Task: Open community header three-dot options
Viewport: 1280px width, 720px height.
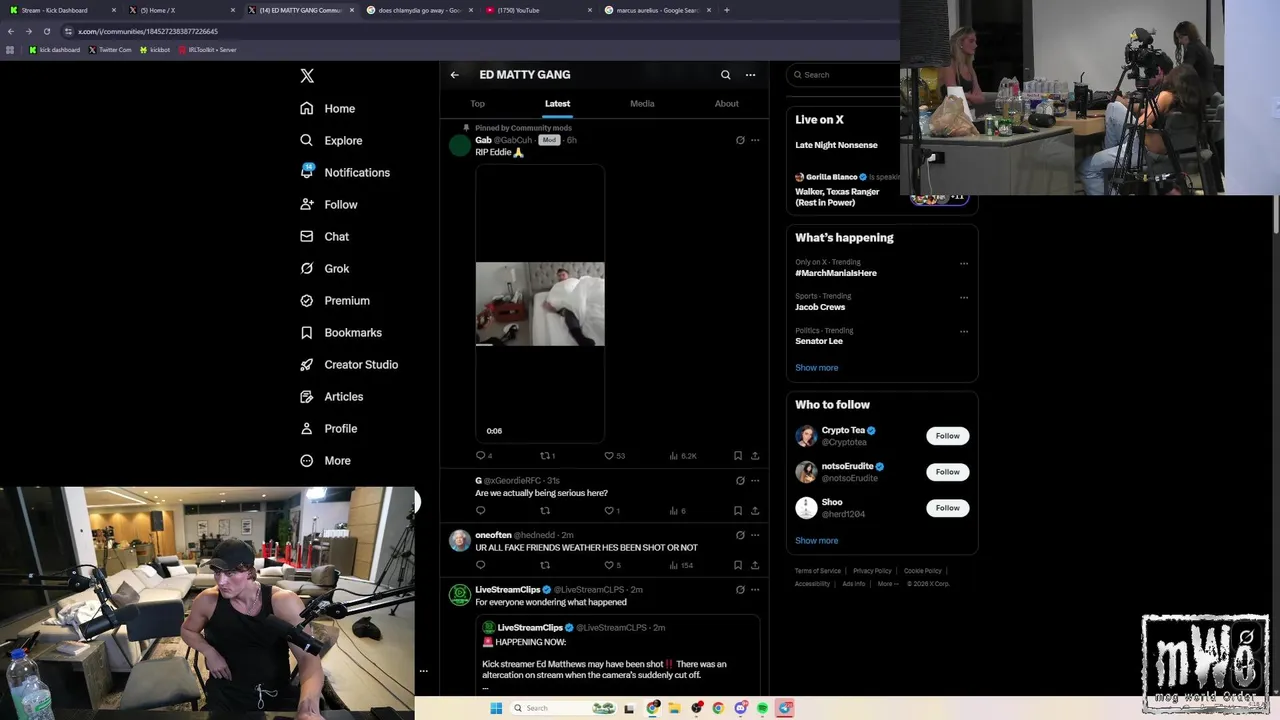Action: tap(750, 75)
